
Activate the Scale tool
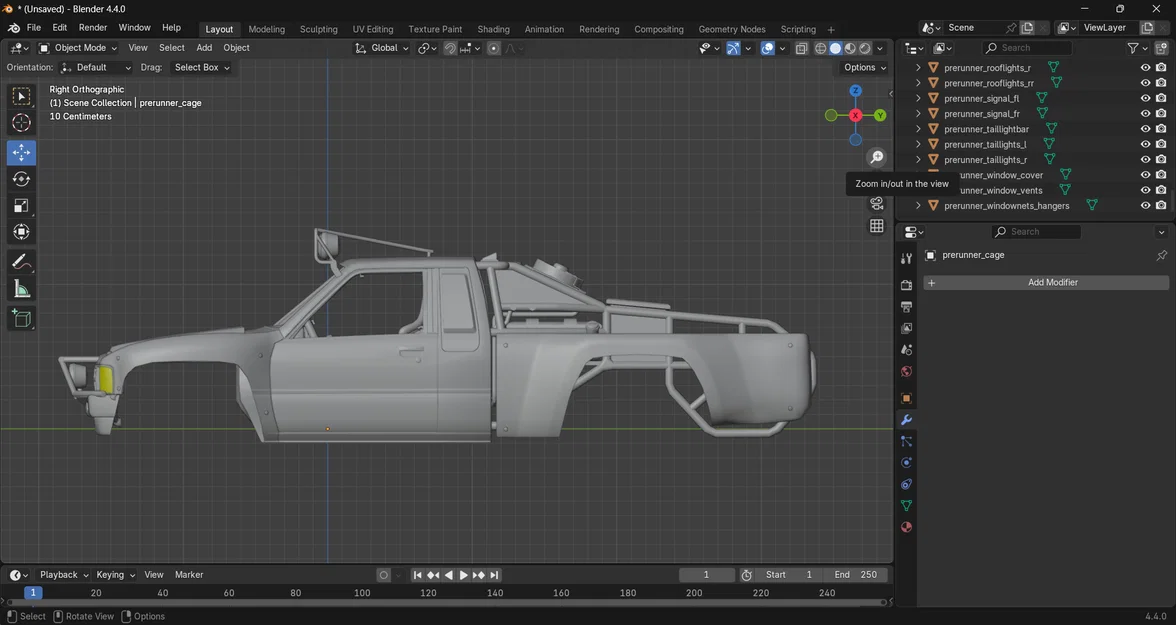[x=21, y=206]
